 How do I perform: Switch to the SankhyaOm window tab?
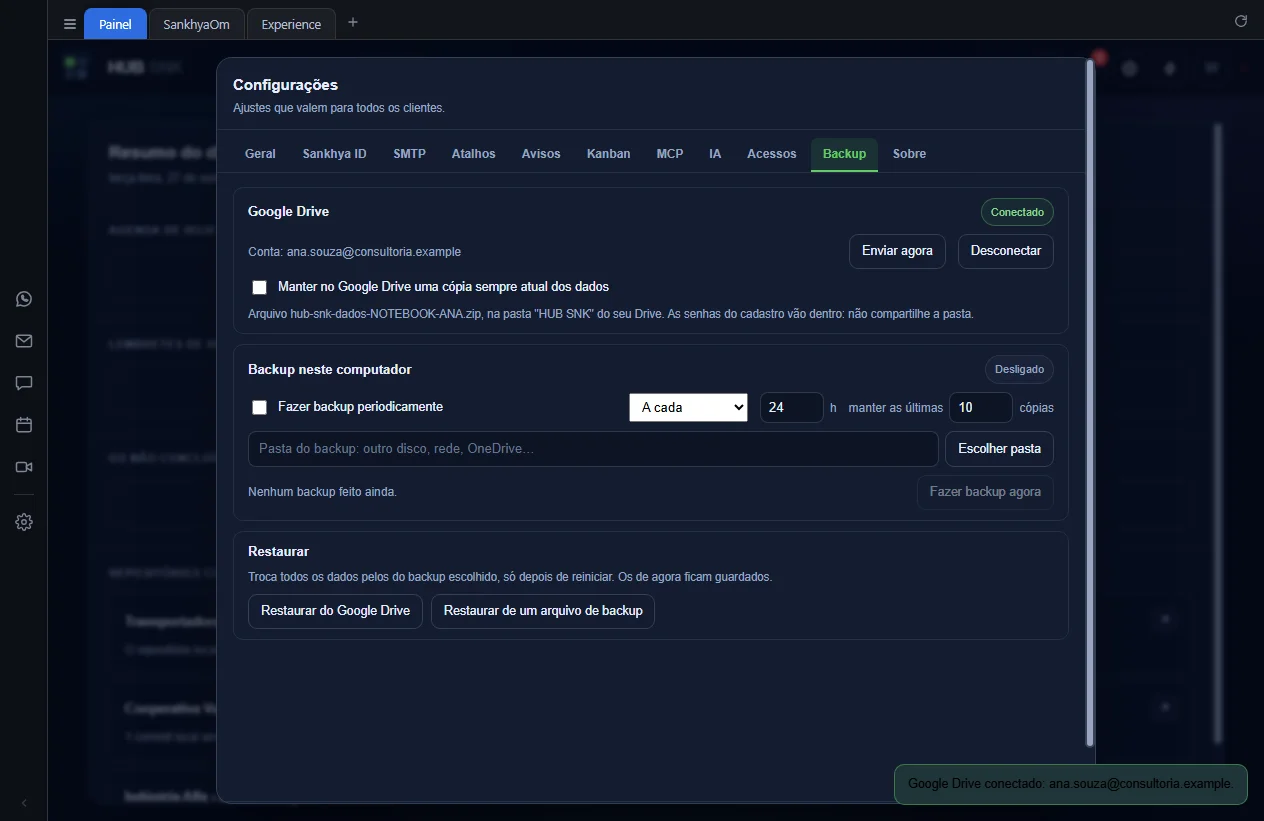coord(196,24)
